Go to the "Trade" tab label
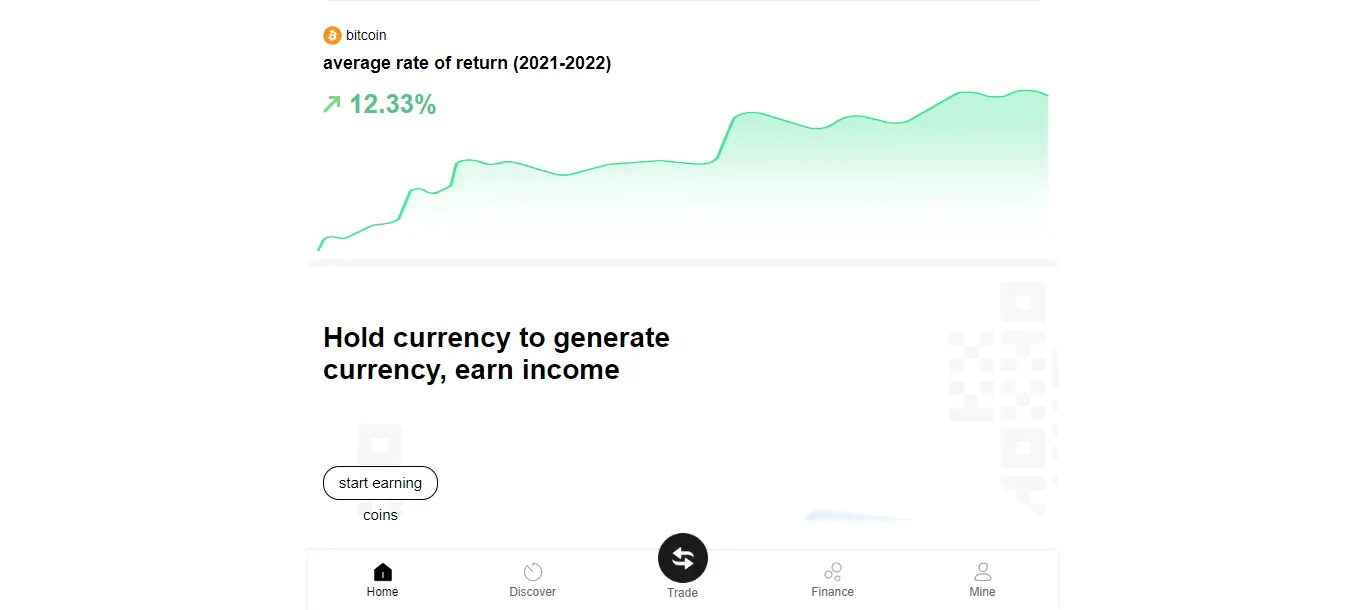 click(x=682, y=593)
